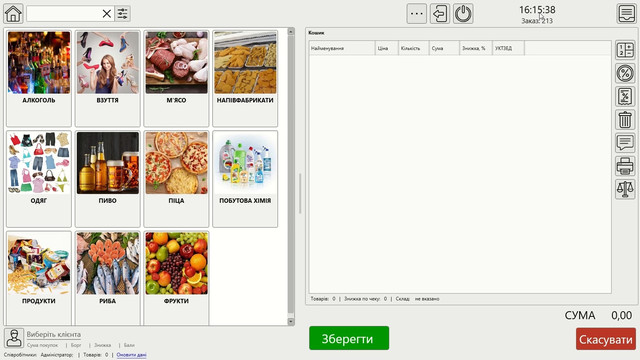Click scroll down arrow of category list
Screen dimensions: 640x360
point(291,322)
